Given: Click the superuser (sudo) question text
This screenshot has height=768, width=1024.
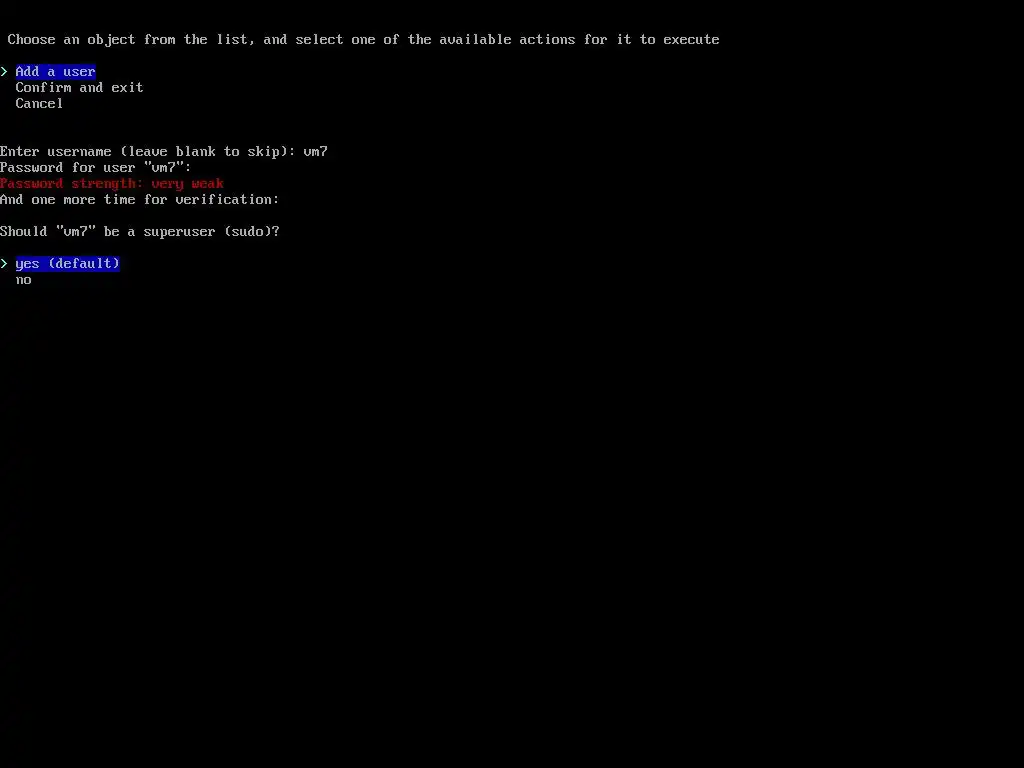Looking at the screenshot, I should [140, 231].
